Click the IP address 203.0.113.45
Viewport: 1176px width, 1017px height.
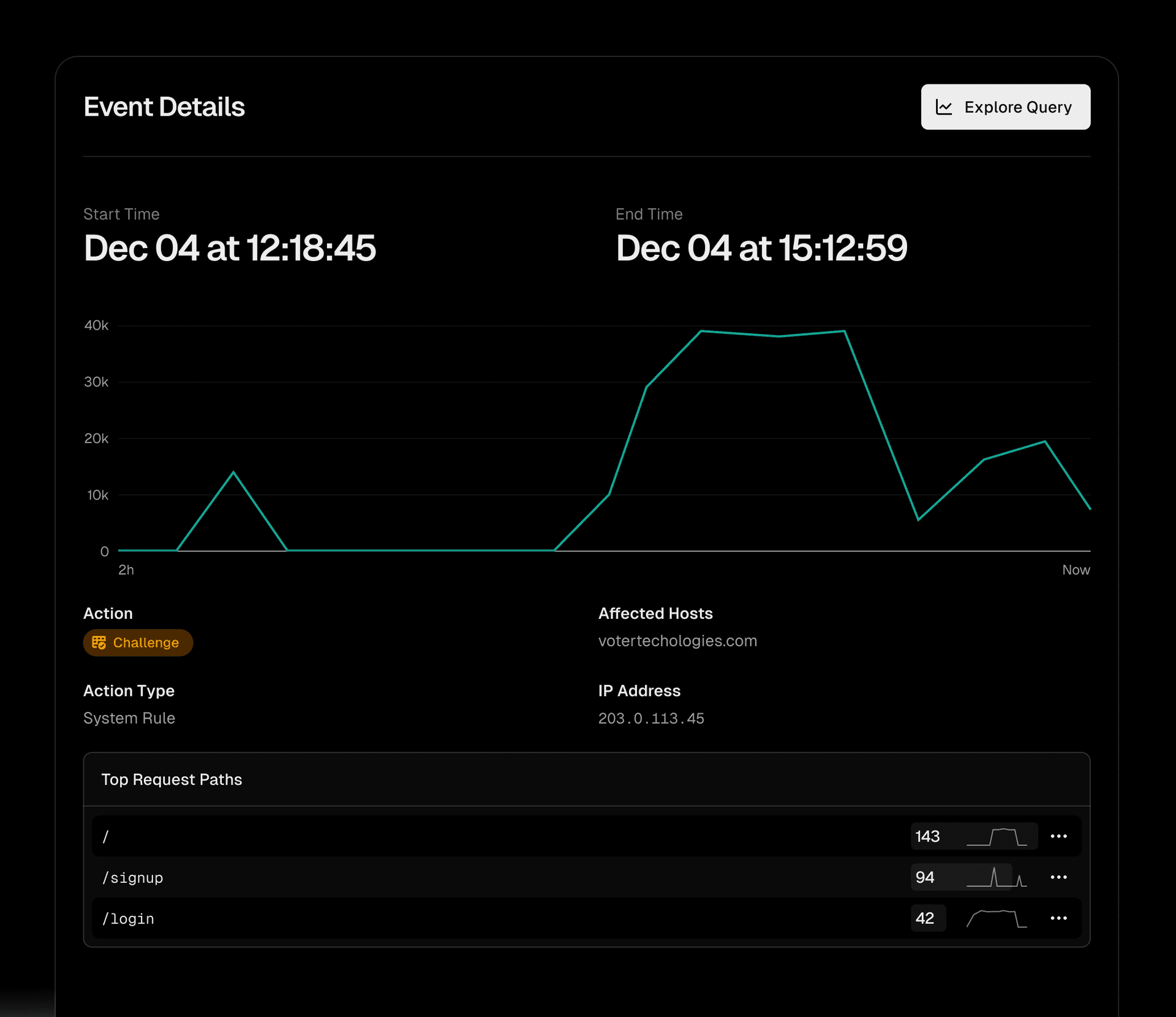651,718
